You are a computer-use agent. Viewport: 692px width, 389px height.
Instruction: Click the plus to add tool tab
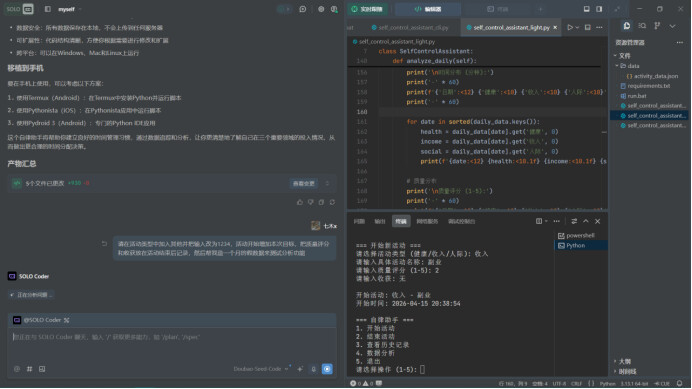(540, 9)
